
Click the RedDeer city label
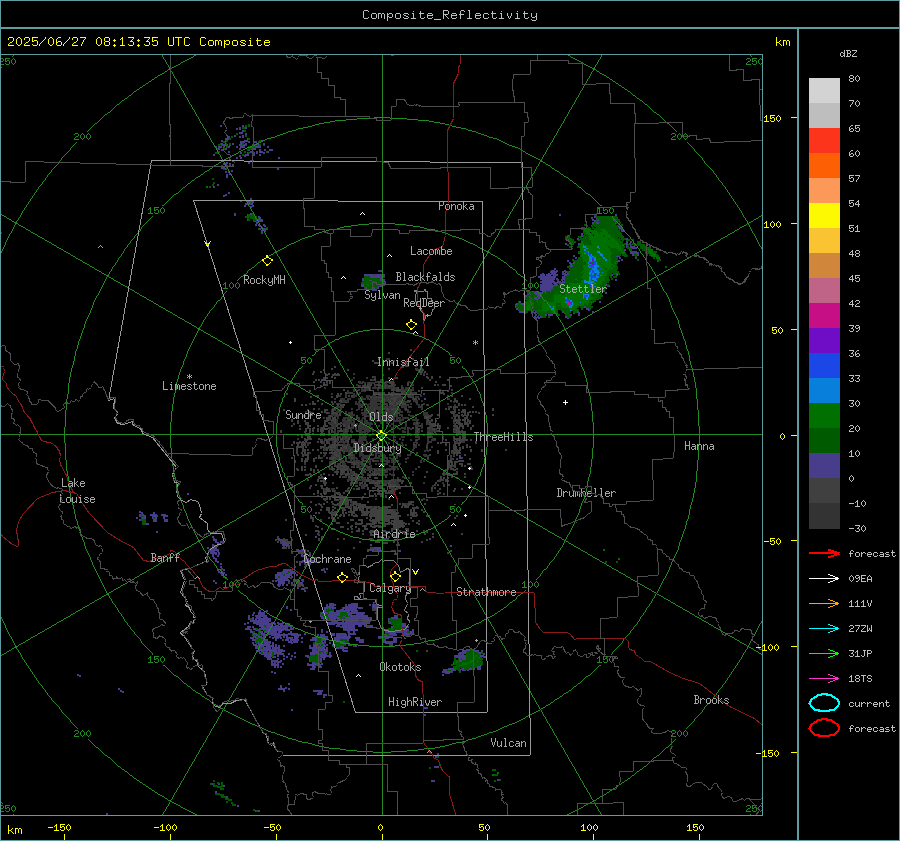(424, 303)
